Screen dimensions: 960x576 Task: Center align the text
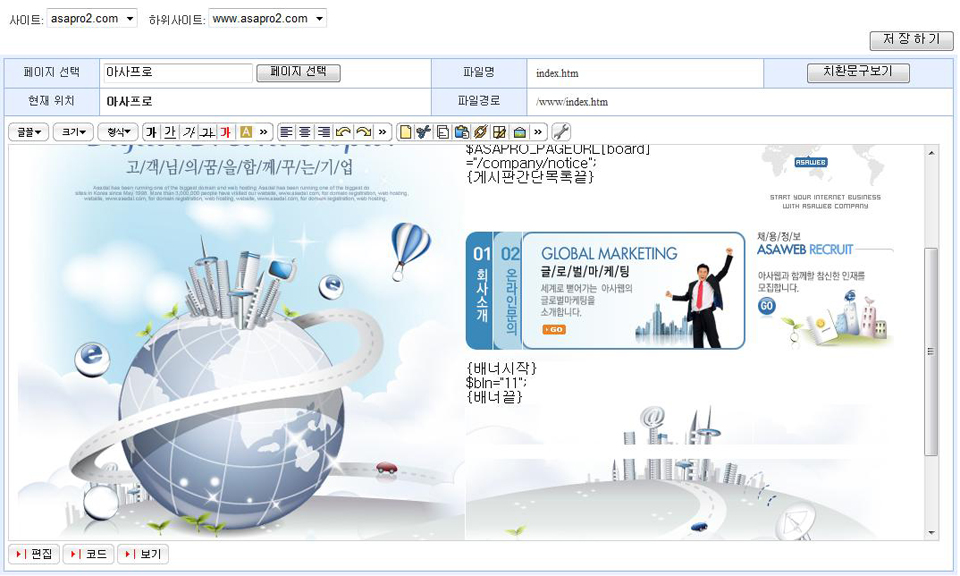(x=305, y=132)
